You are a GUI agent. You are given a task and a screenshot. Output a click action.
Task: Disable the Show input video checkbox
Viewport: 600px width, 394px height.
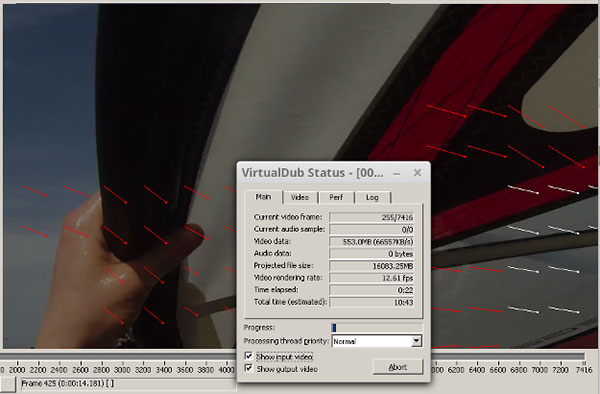pos(249,357)
